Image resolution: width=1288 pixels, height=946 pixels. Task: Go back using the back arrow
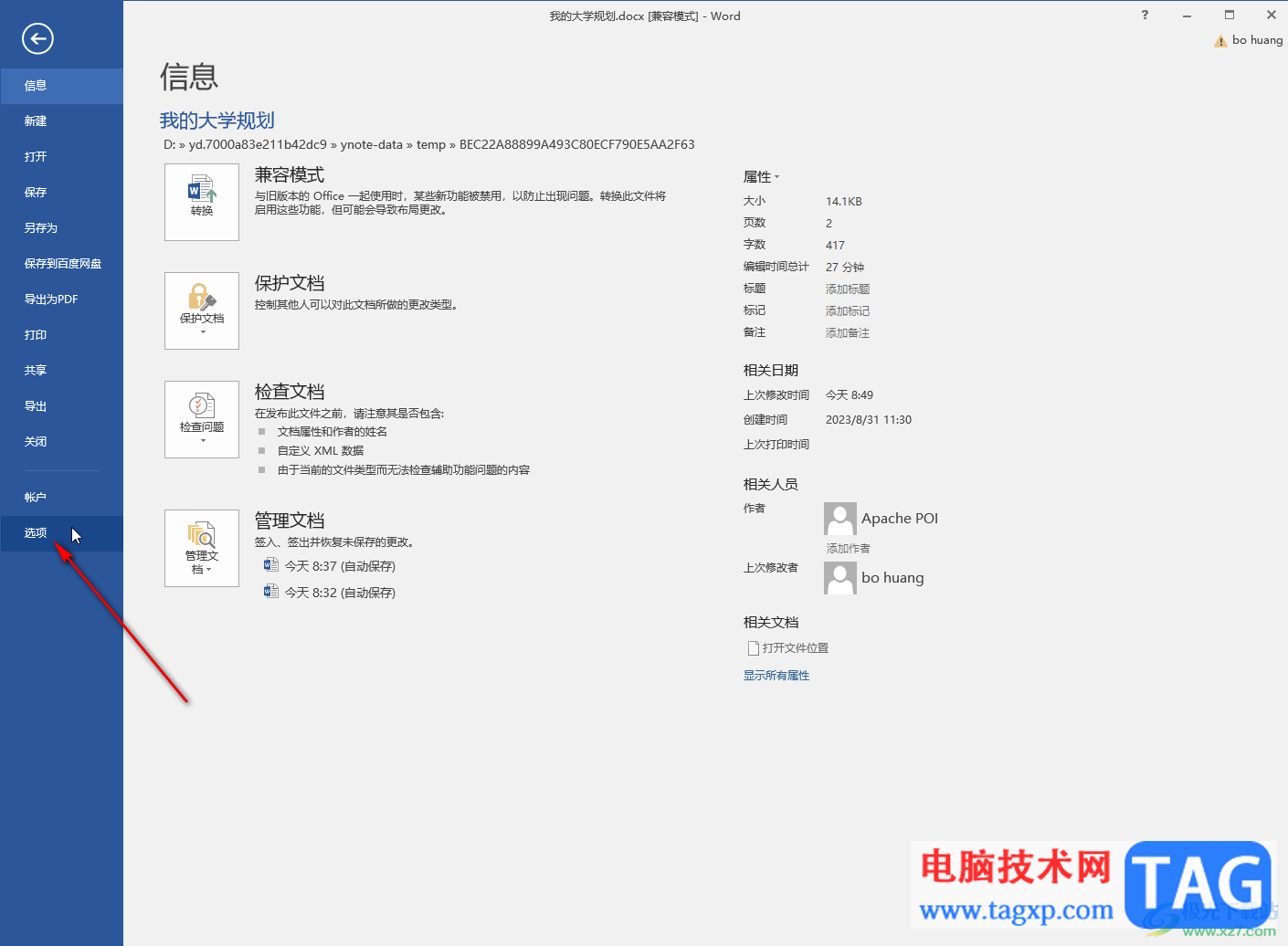pyautogui.click(x=37, y=38)
